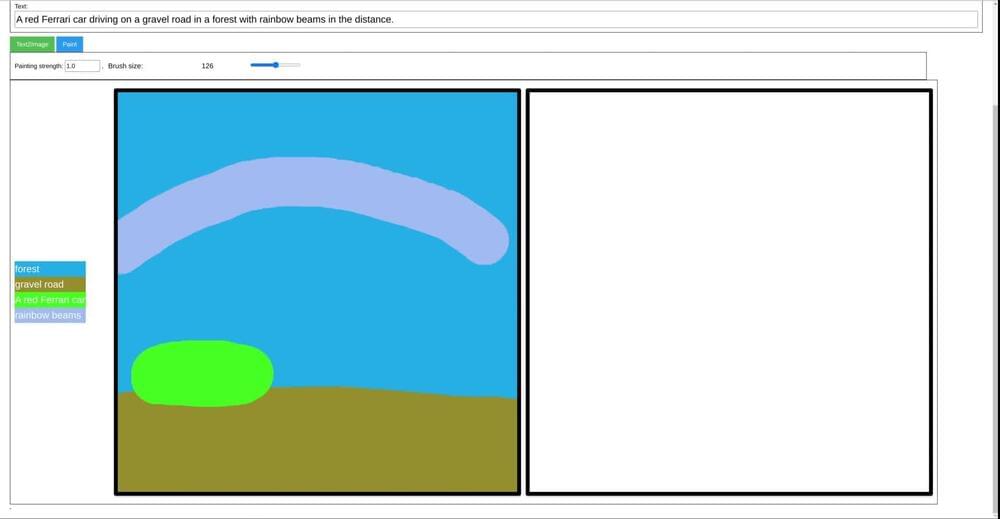Focus the Painting strength value box
Image resolution: width=1000 pixels, height=519 pixels.
[x=82, y=66]
